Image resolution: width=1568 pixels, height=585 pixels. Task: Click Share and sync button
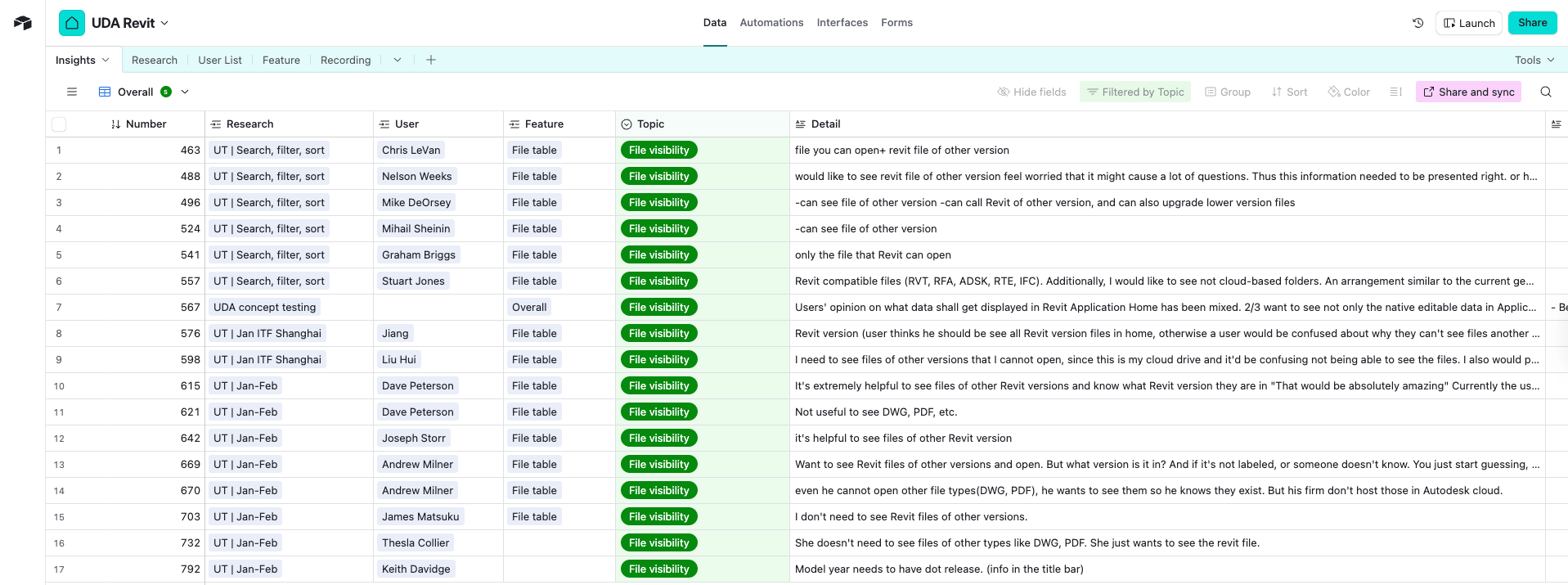(x=1468, y=92)
